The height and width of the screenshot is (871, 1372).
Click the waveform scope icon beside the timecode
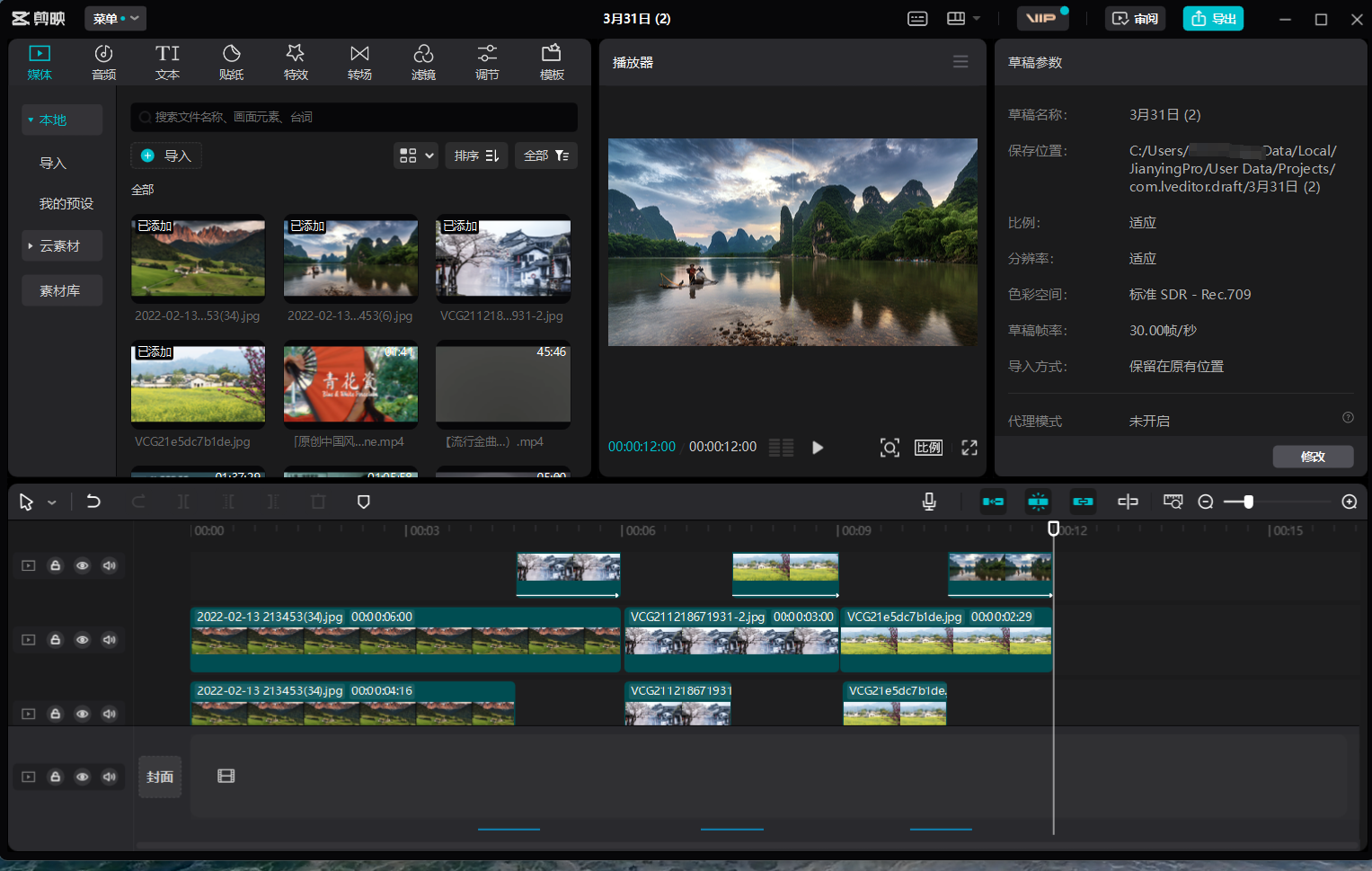(782, 448)
